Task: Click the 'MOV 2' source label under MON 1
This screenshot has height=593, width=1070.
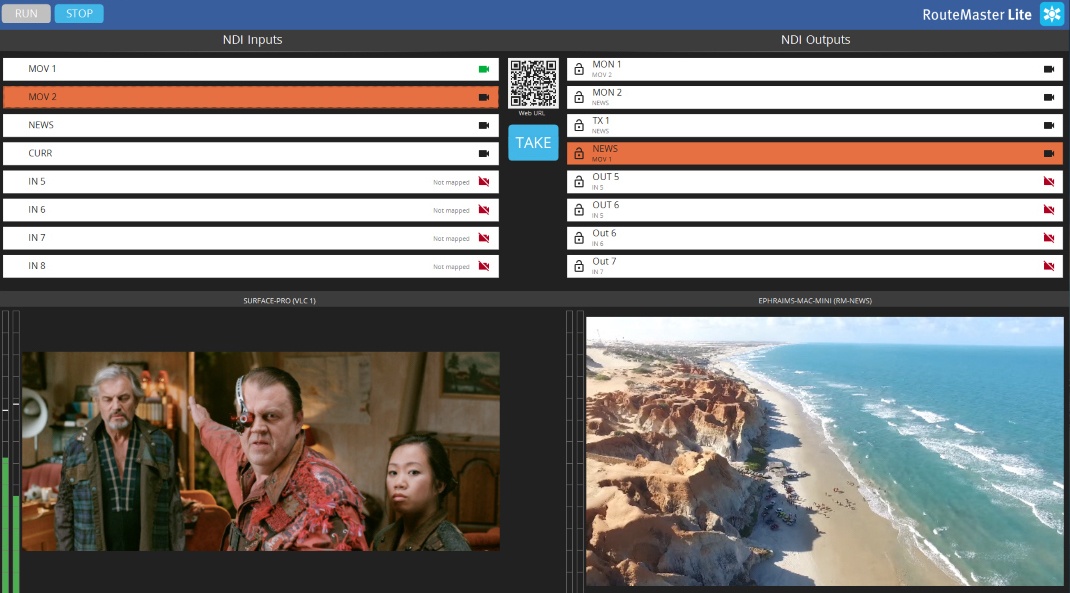Action: pos(602,75)
